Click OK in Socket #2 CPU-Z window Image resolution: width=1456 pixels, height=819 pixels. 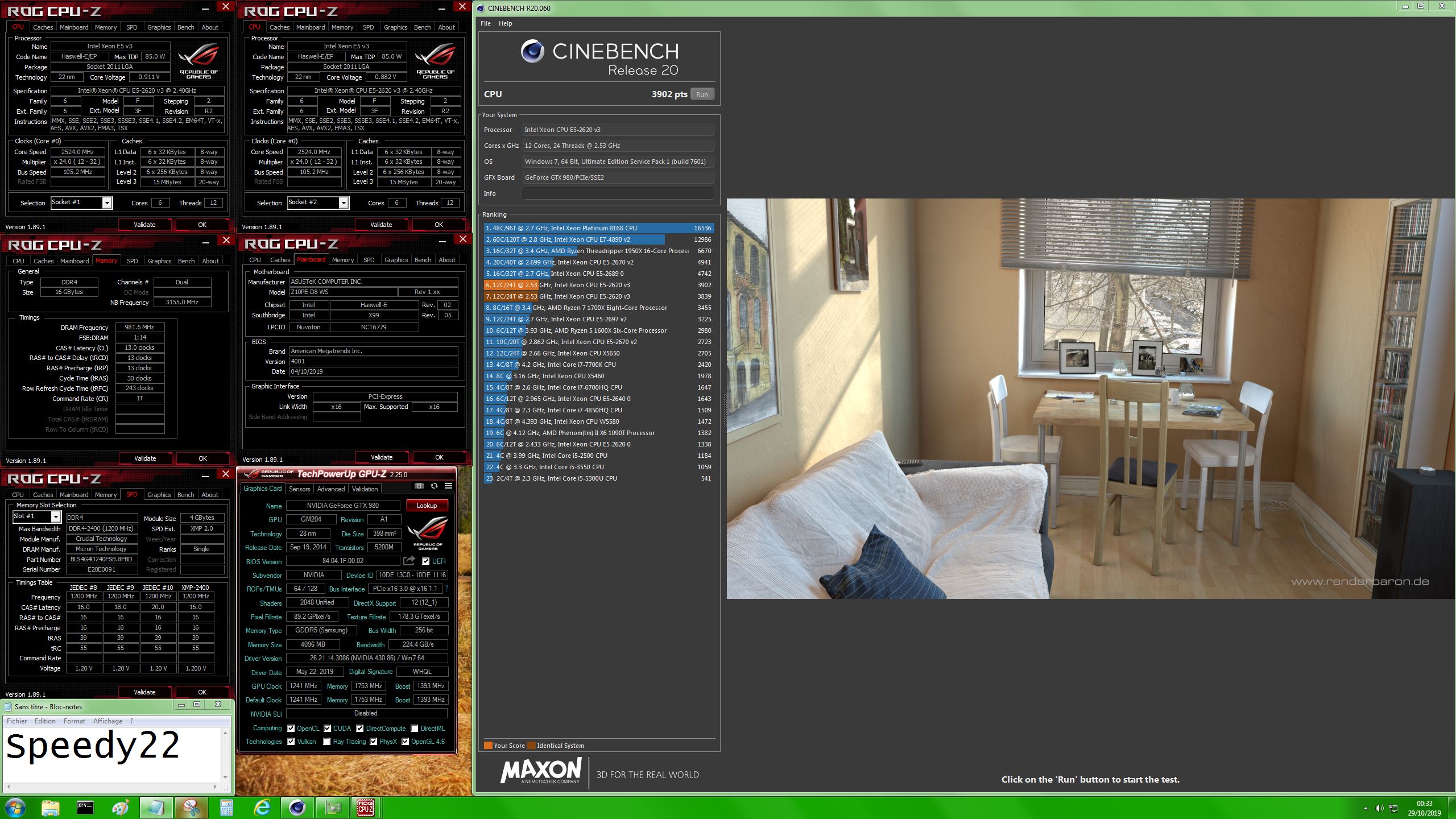439,225
